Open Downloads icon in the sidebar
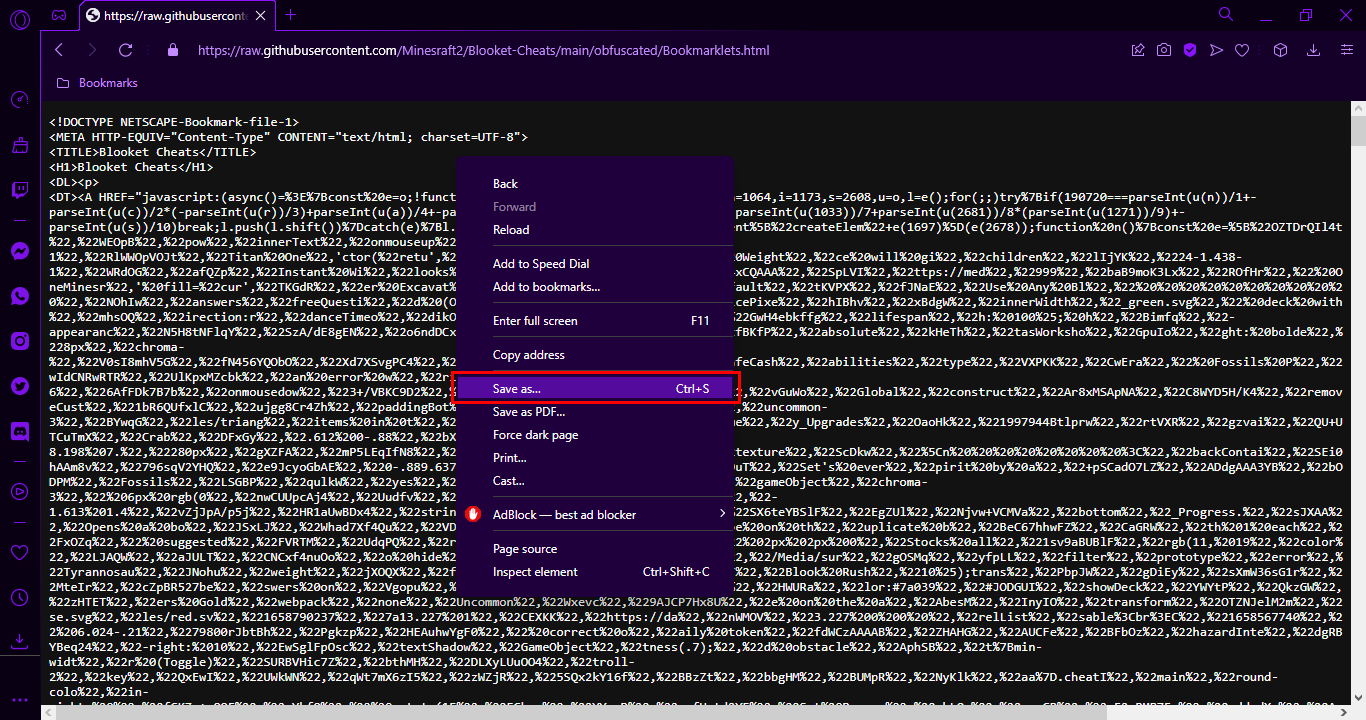 [x=19, y=641]
